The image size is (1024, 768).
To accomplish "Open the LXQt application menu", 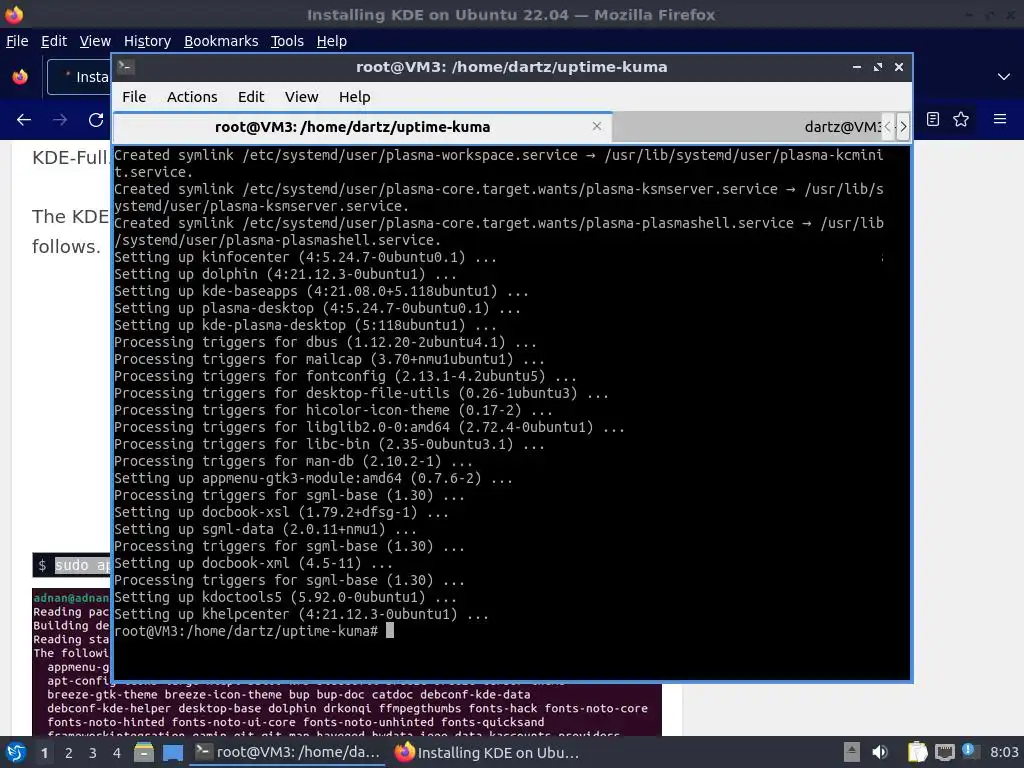I will [15, 752].
